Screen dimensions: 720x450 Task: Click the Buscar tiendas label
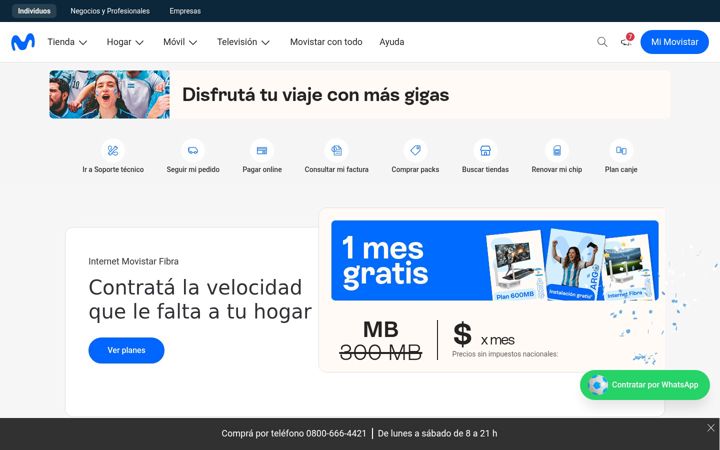click(x=485, y=169)
